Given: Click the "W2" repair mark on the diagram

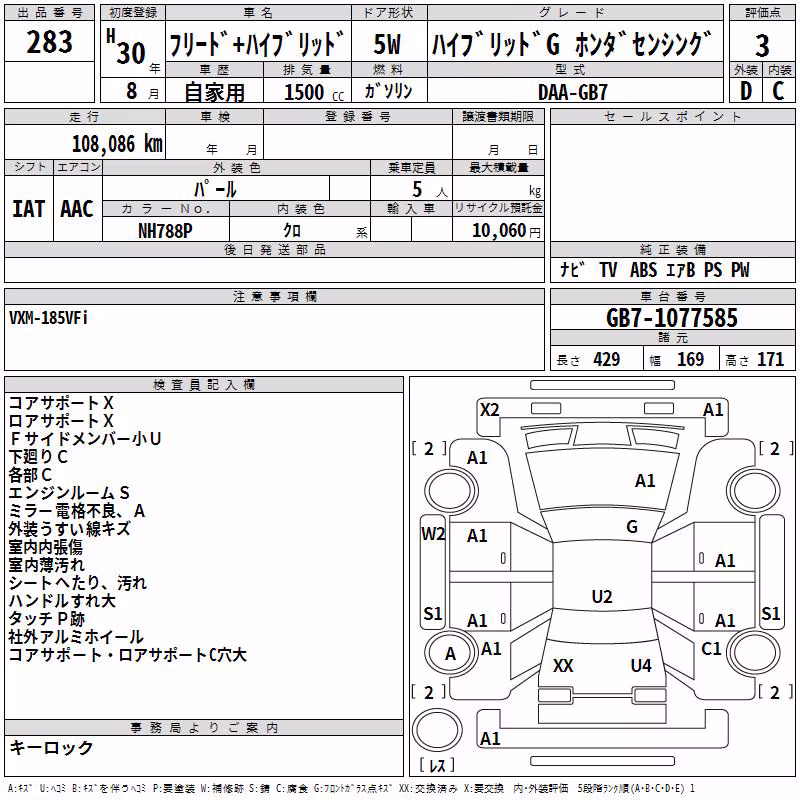Looking at the screenshot, I should pyautogui.click(x=433, y=534).
